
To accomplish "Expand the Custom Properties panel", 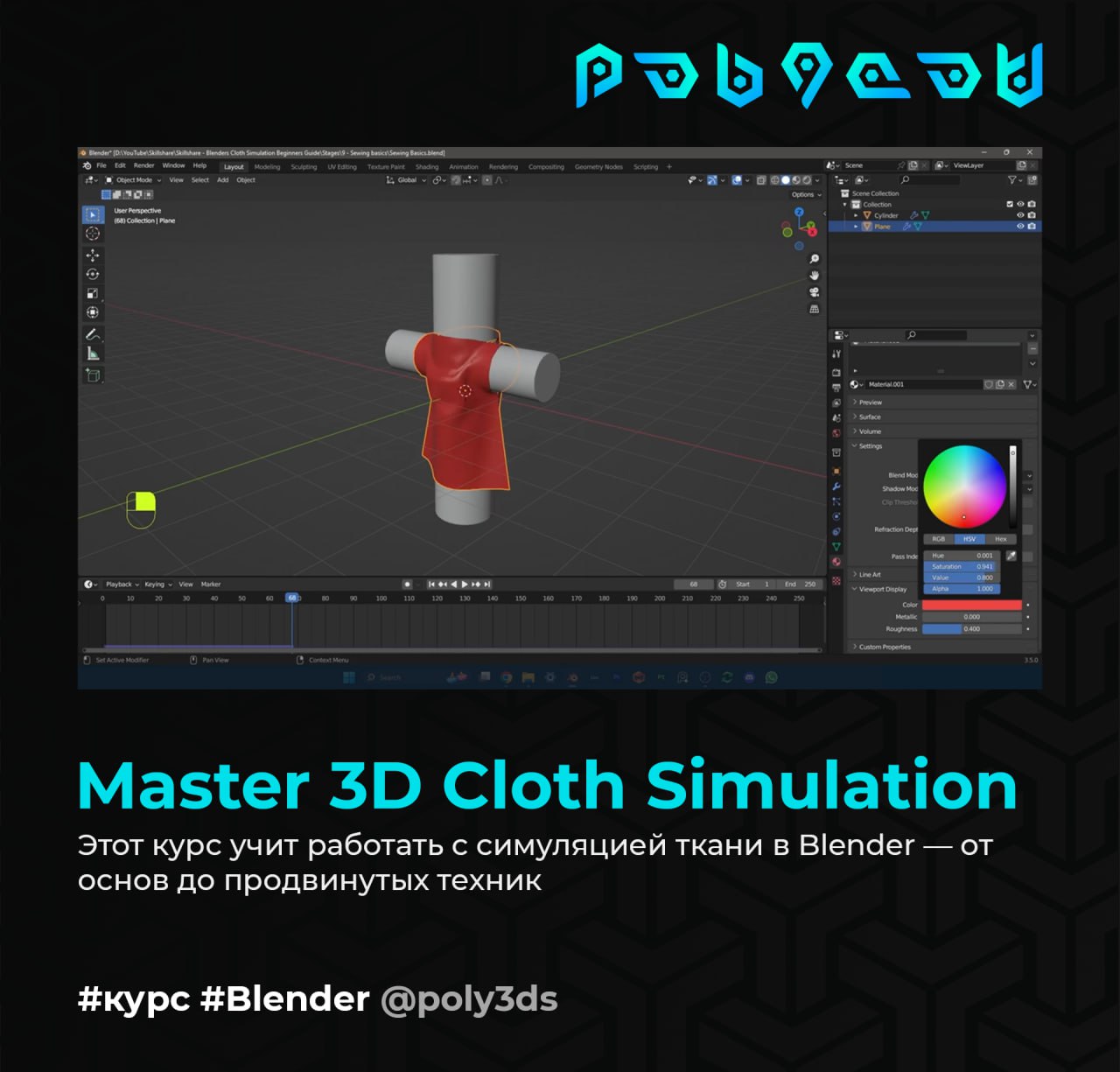I will (x=941, y=648).
